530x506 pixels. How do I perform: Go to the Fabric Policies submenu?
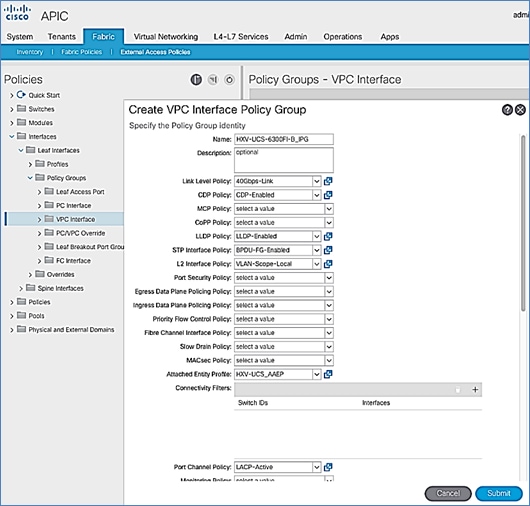click(x=81, y=52)
